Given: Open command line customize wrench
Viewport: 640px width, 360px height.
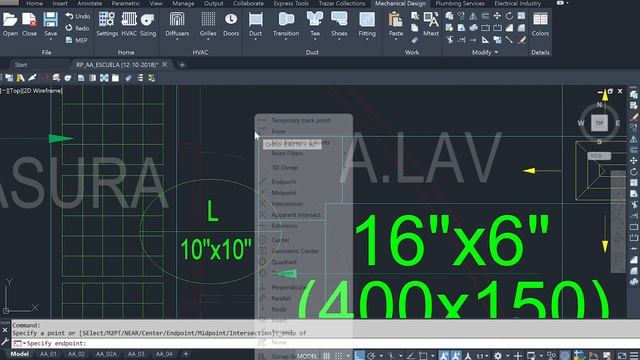Looking at the screenshot, I should coord(5,342).
